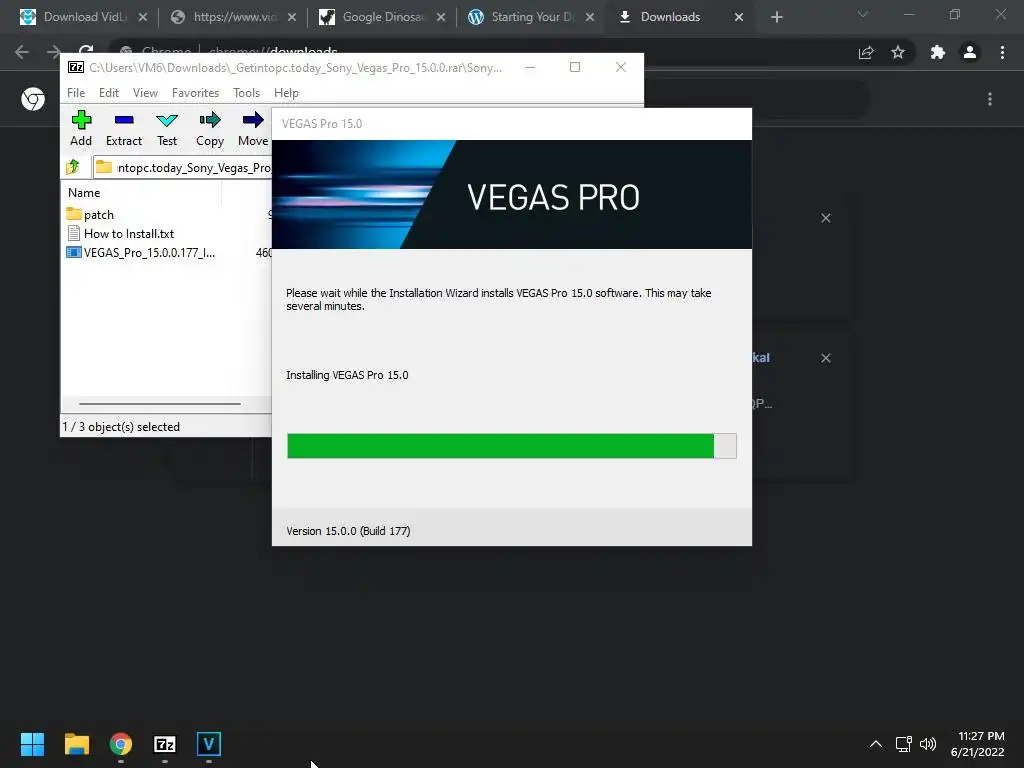This screenshot has height=768, width=1024.
Task: Open Downloads page three-dot menu
Action: pos(990,99)
